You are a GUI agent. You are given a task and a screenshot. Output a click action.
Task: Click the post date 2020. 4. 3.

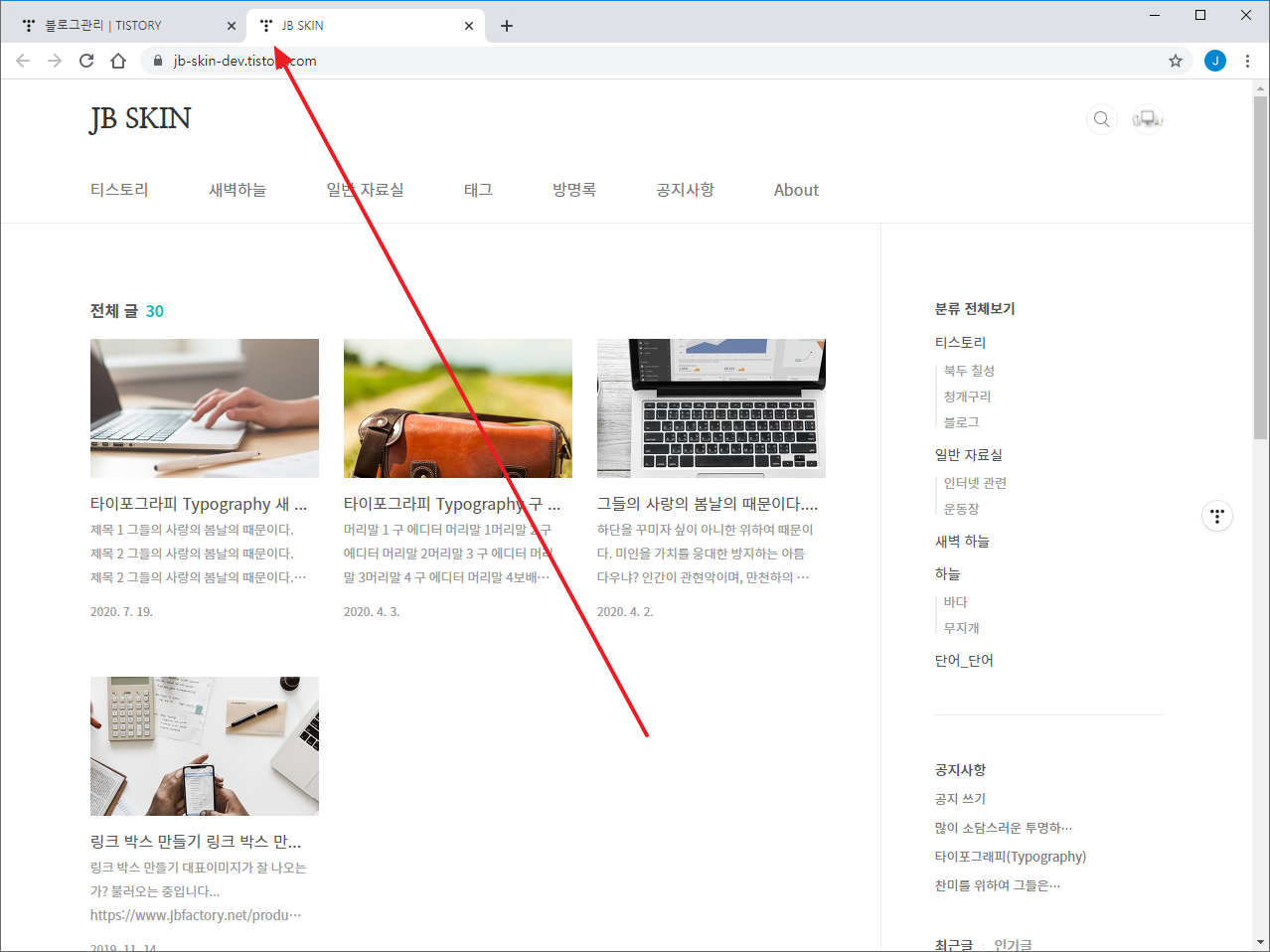[x=372, y=612]
